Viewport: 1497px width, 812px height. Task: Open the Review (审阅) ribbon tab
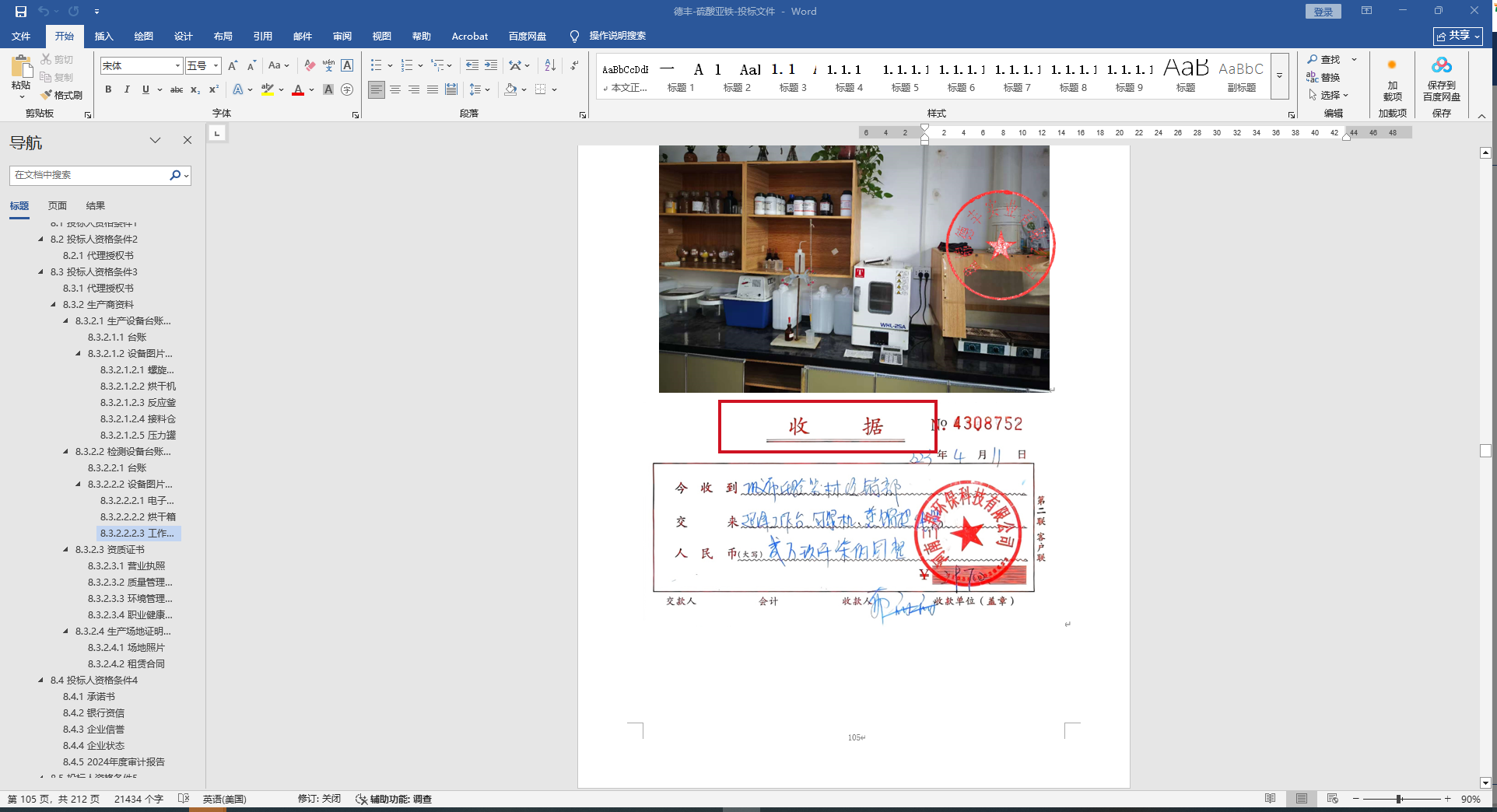pos(342,37)
